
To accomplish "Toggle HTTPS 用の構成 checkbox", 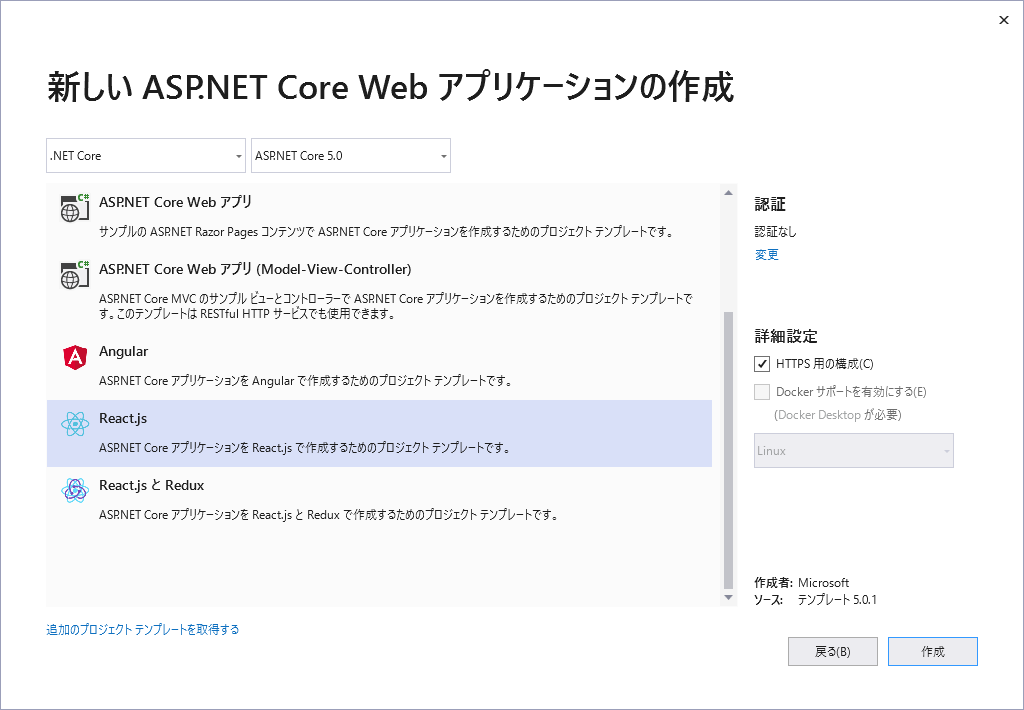I will click(x=761, y=364).
